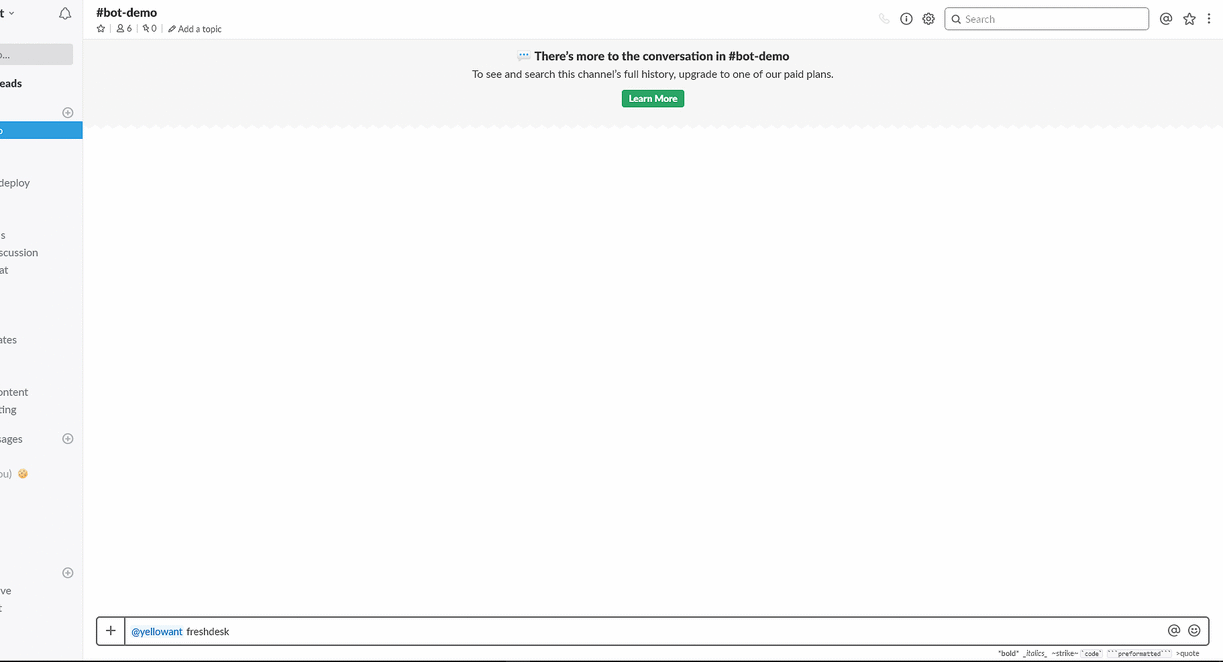Click the #bot-demo channel title
This screenshot has width=1223, height=662.
[x=126, y=13]
